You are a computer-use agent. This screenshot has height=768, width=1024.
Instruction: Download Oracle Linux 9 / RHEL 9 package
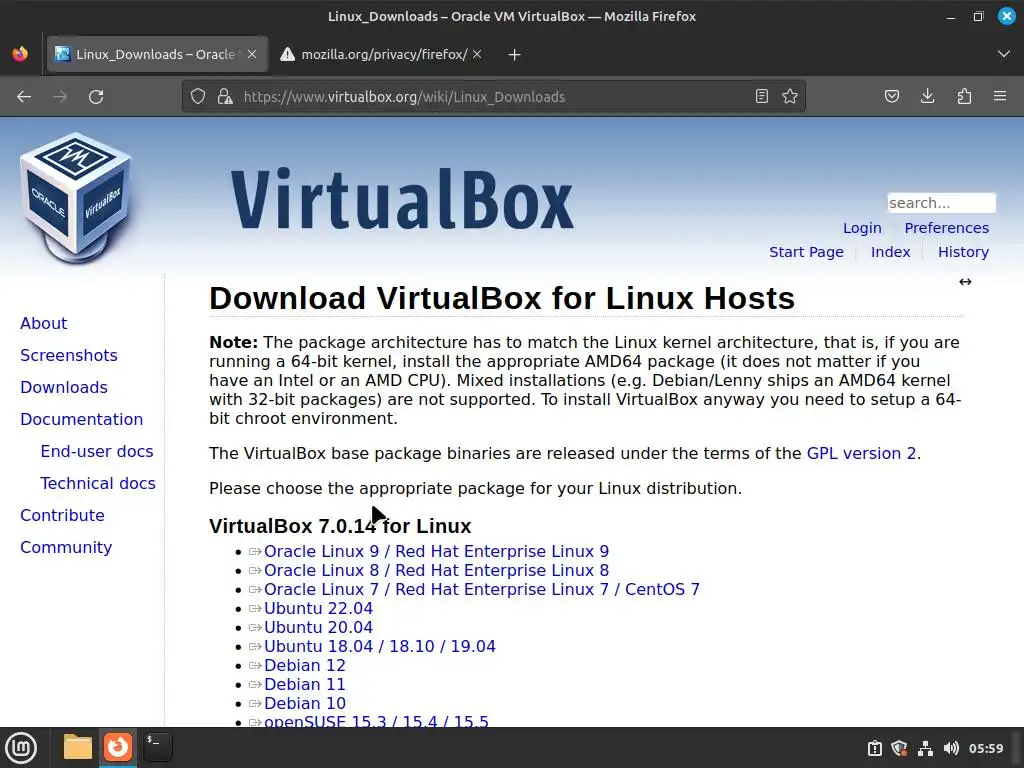(x=436, y=551)
